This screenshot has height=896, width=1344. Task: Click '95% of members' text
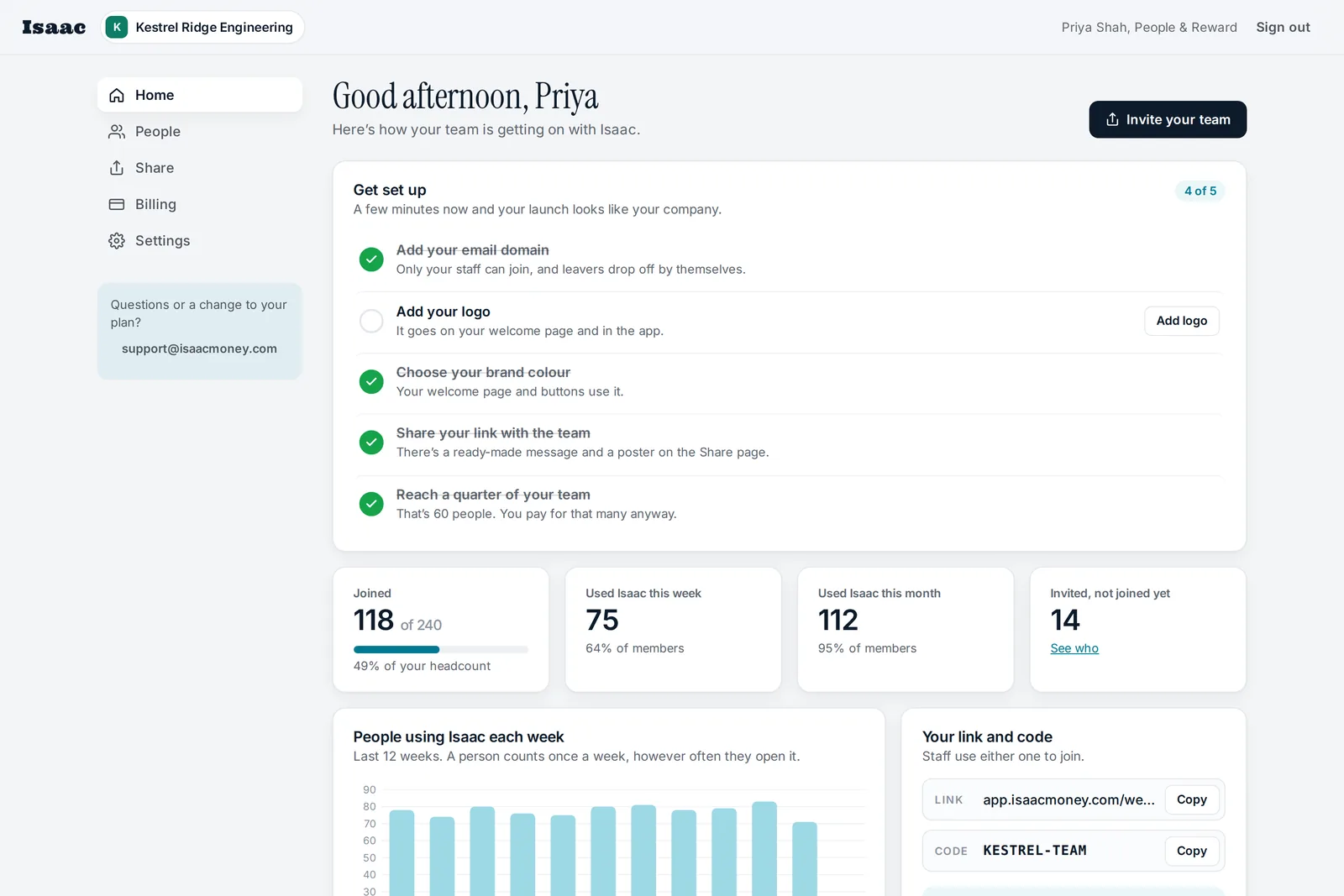click(867, 648)
